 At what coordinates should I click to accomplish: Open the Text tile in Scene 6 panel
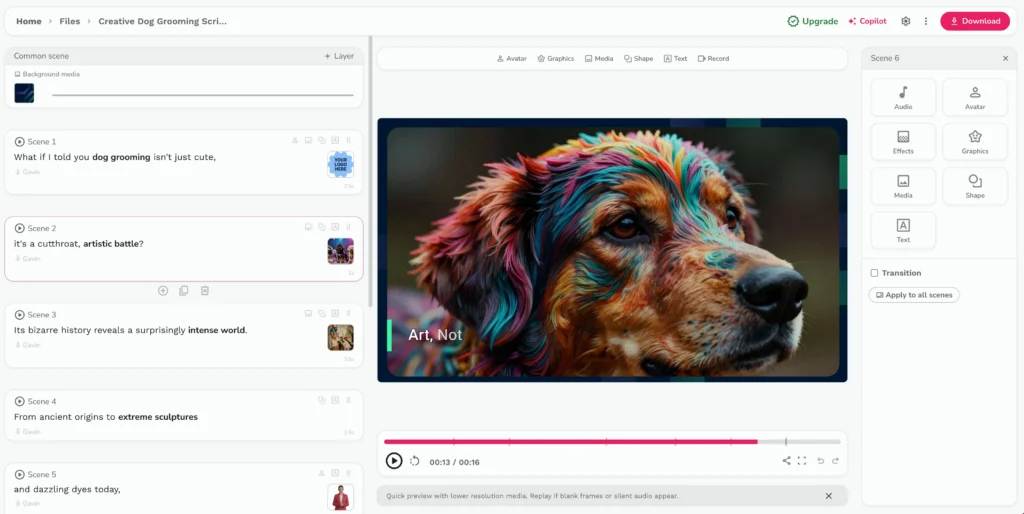coord(903,231)
